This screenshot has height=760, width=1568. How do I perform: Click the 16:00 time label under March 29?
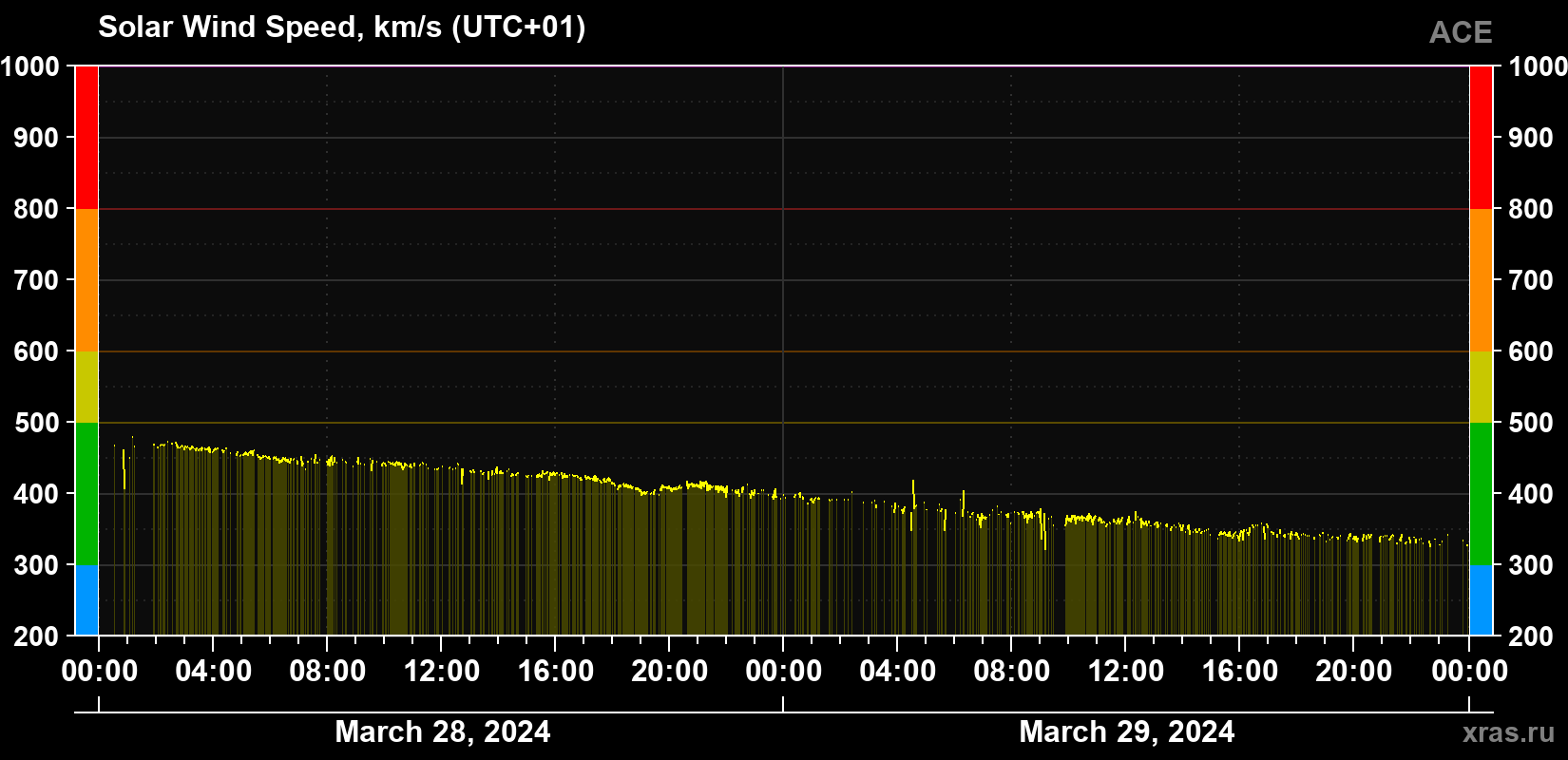tap(1240, 672)
